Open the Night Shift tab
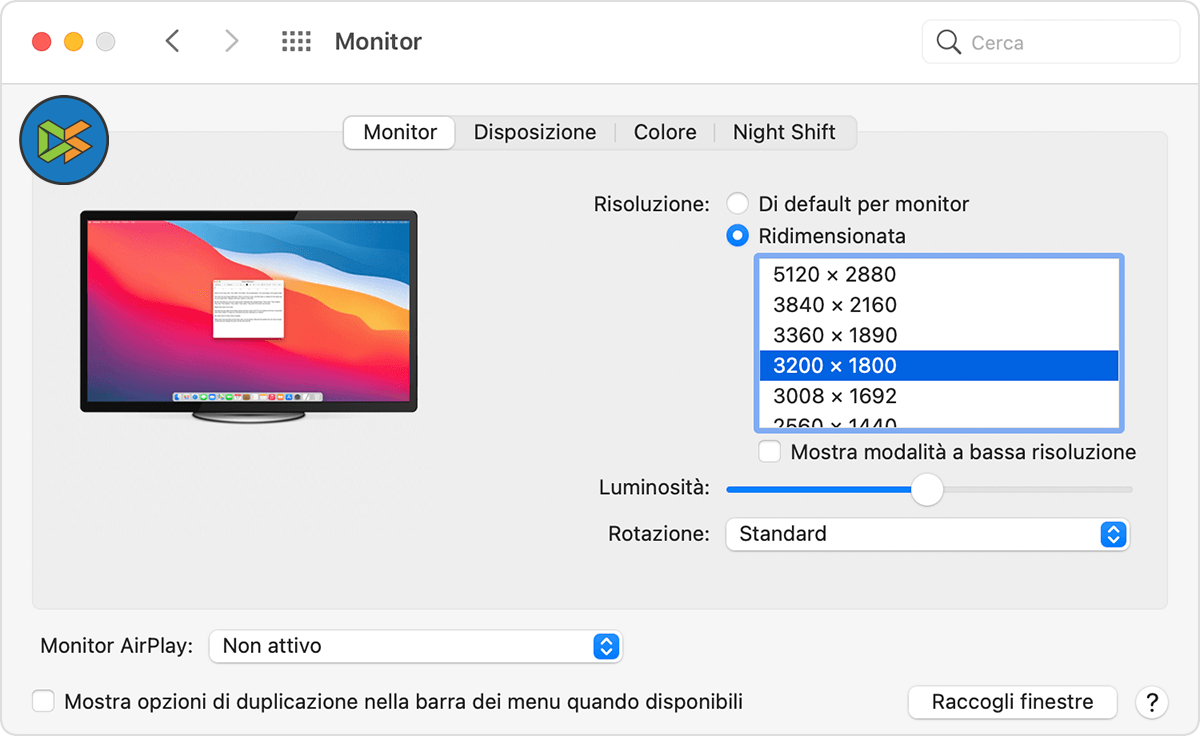Image resolution: width=1200 pixels, height=736 pixels. tap(784, 132)
